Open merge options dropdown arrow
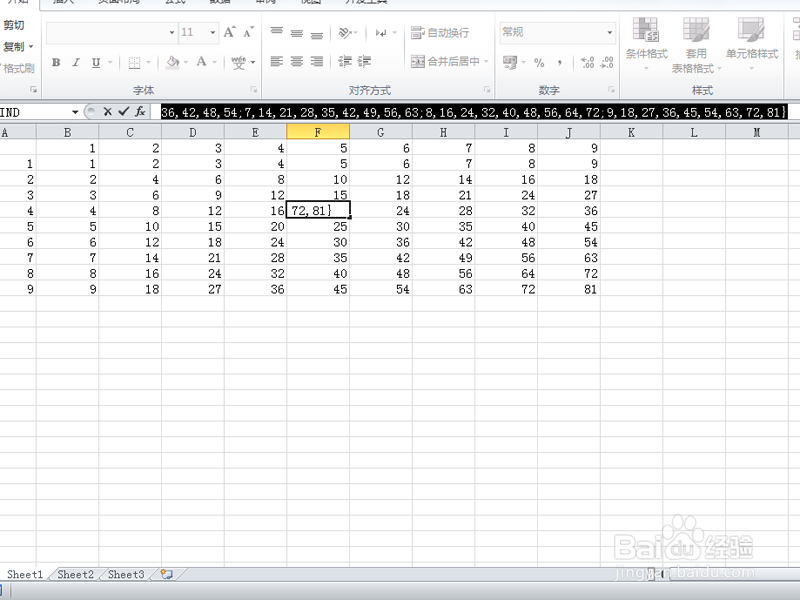The height and width of the screenshot is (600, 800). (x=486, y=61)
